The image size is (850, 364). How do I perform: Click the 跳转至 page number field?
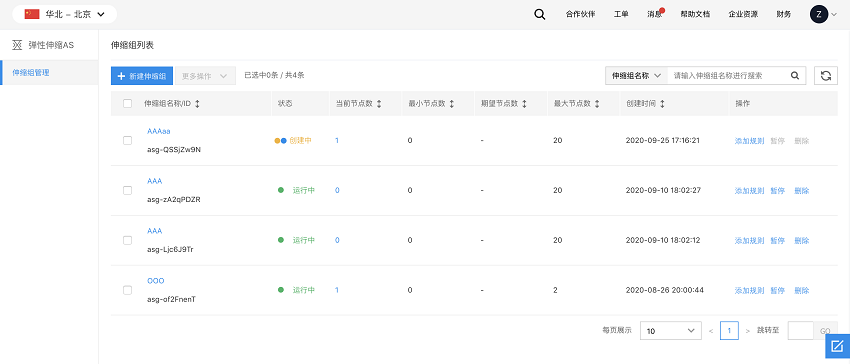pyautogui.click(x=800, y=330)
